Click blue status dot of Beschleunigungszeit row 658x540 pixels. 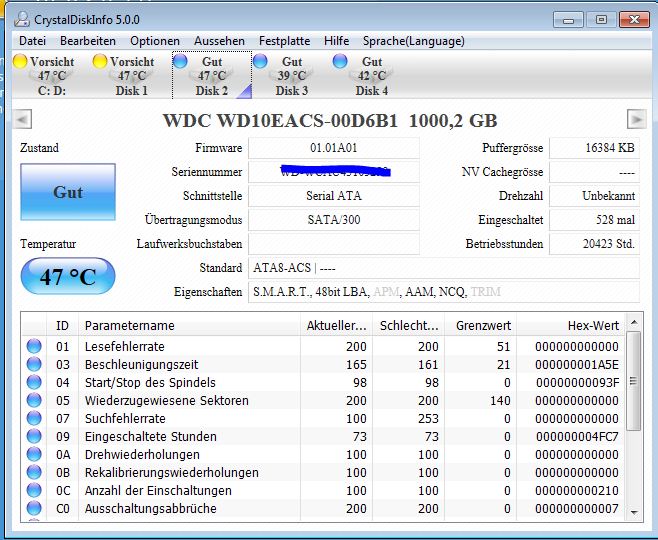(x=34, y=364)
